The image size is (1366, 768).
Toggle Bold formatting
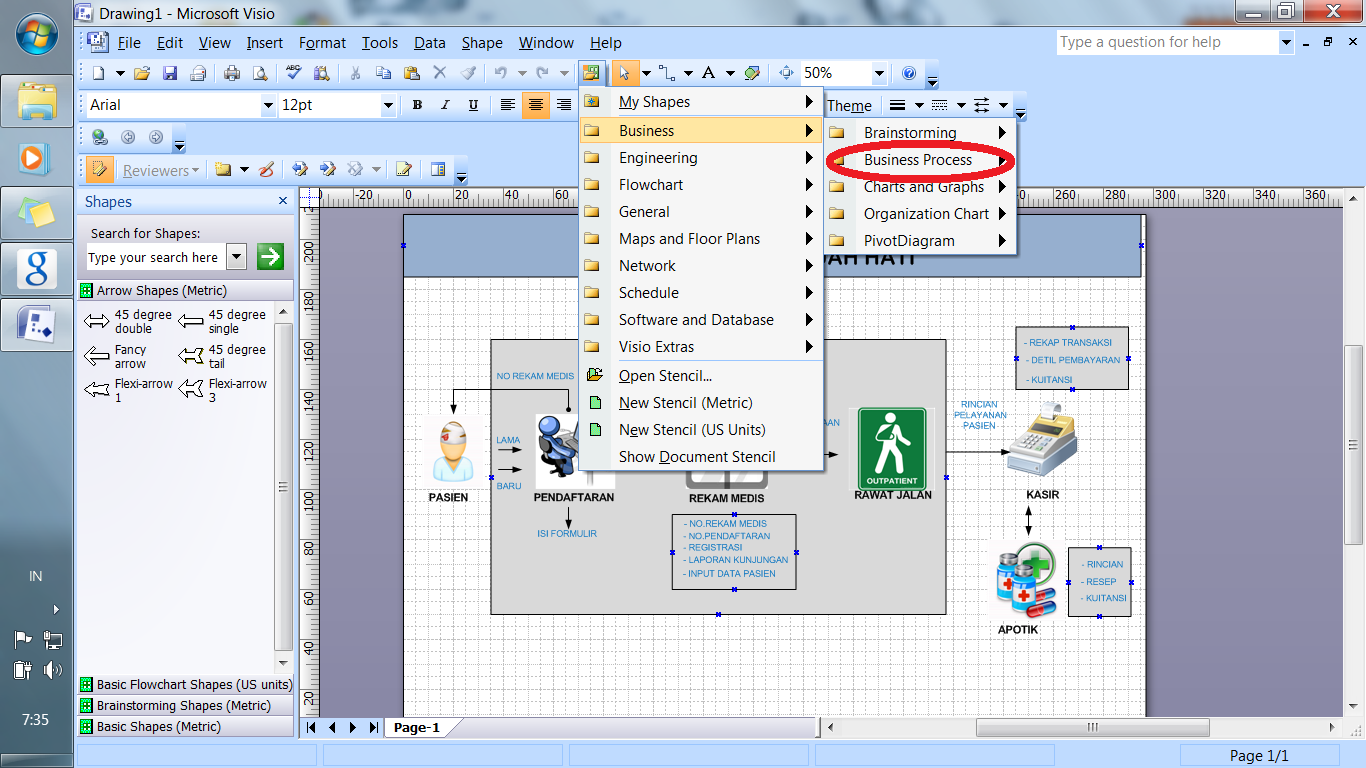click(417, 105)
